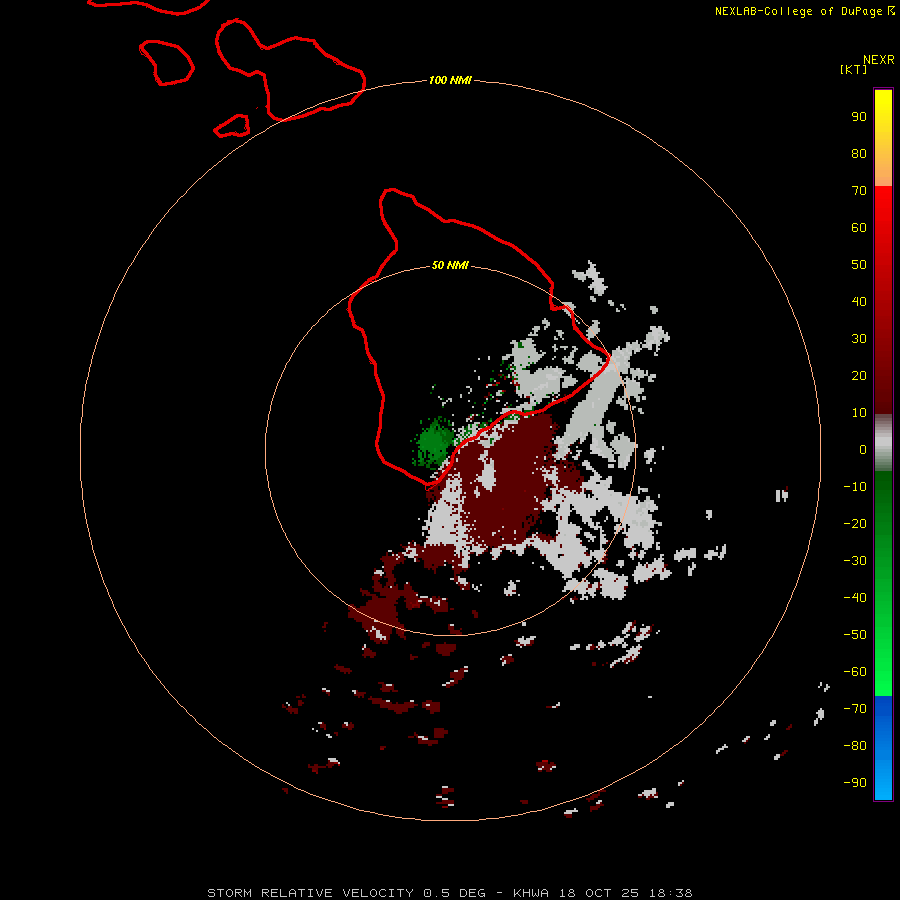900x900 pixels.
Task: Click the -50 scale value
Action: [x=855, y=635]
